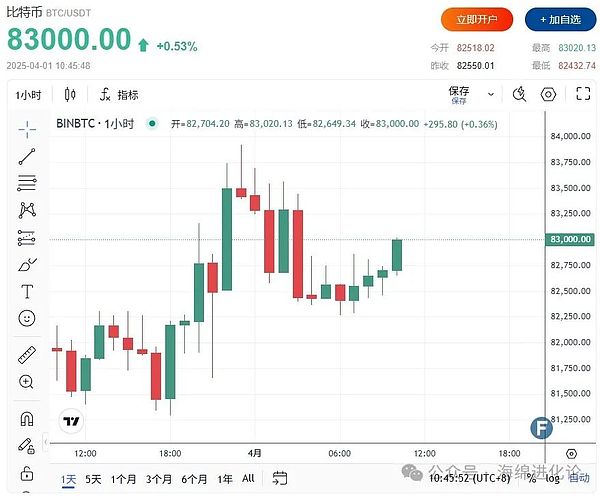Image resolution: width=600 pixels, height=496 pixels.
Task: Select the text annotation tool
Action: click(x=27, y=292)
